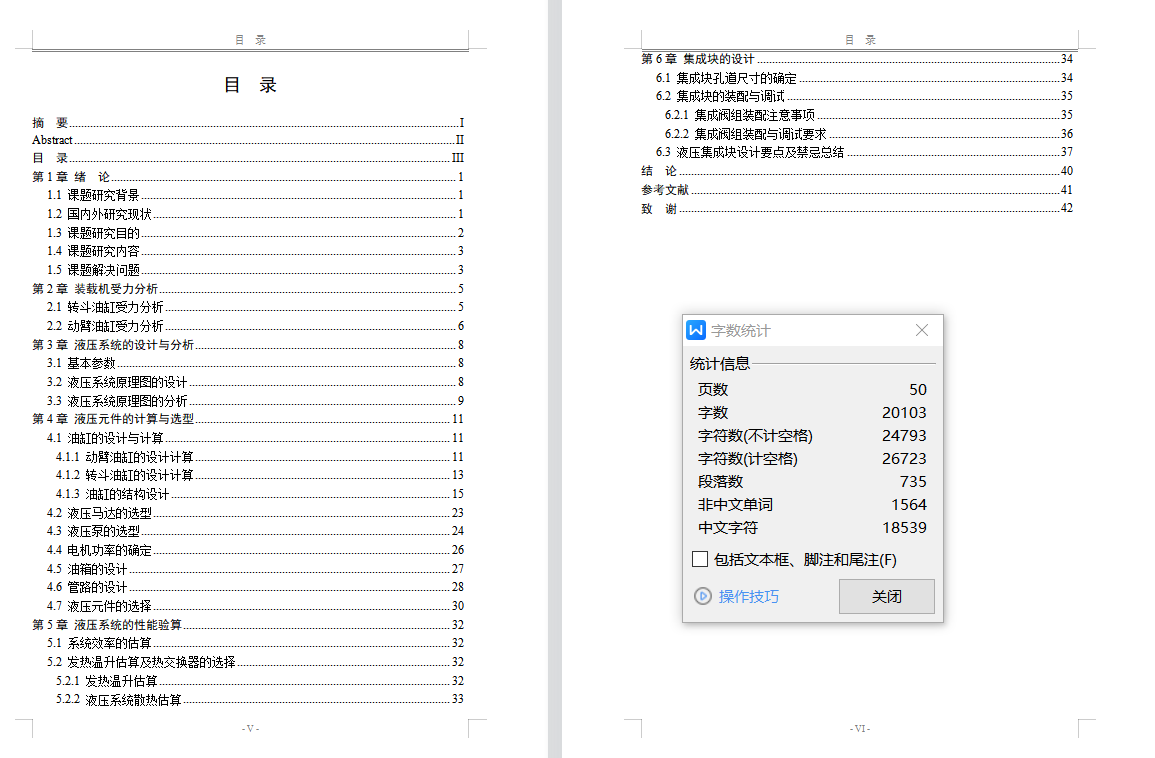
Task: Click the 致 谢 contents entry
Action: tap(857, 208)
